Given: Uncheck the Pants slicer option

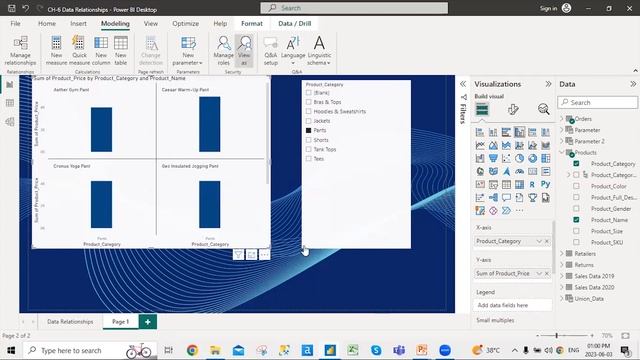Looking at the screenshot, I should [309, 130].
